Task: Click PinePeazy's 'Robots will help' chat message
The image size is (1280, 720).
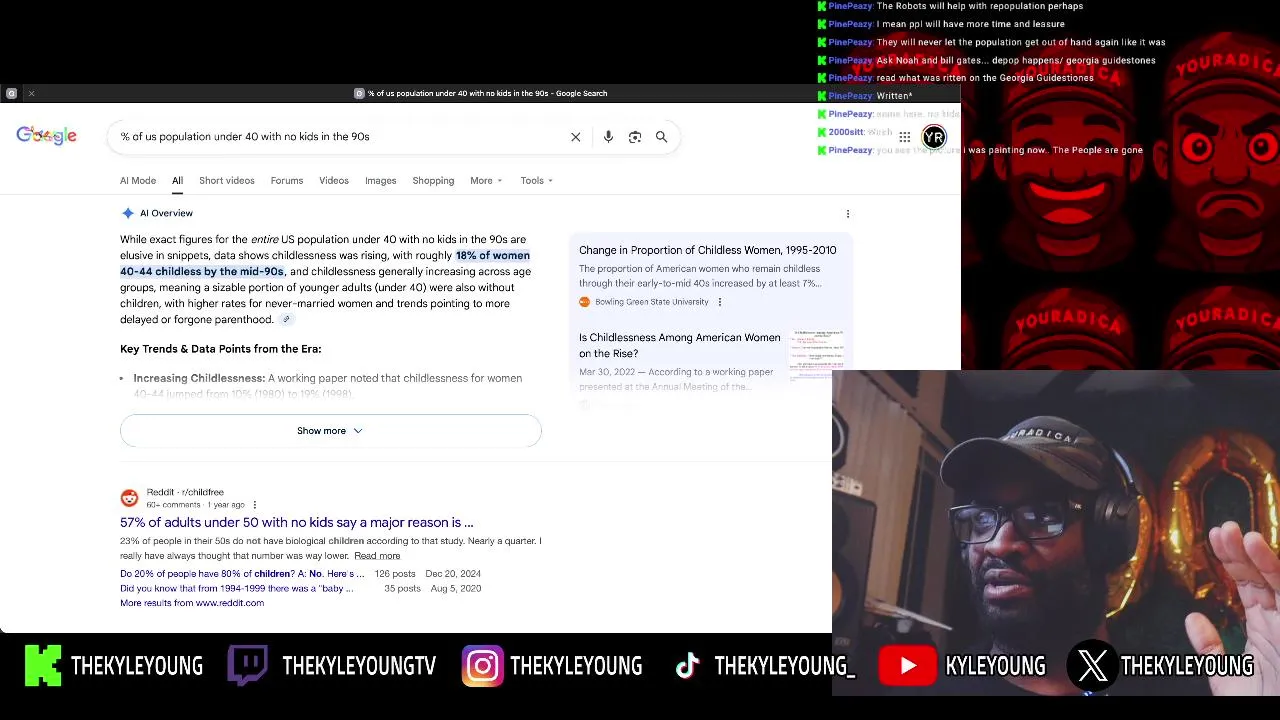Action: [979, 6]
